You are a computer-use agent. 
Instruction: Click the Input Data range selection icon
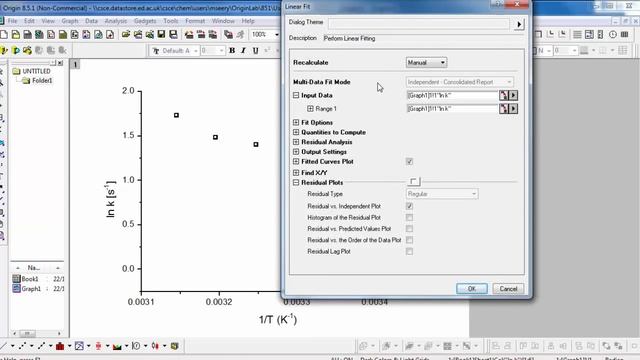504,96
